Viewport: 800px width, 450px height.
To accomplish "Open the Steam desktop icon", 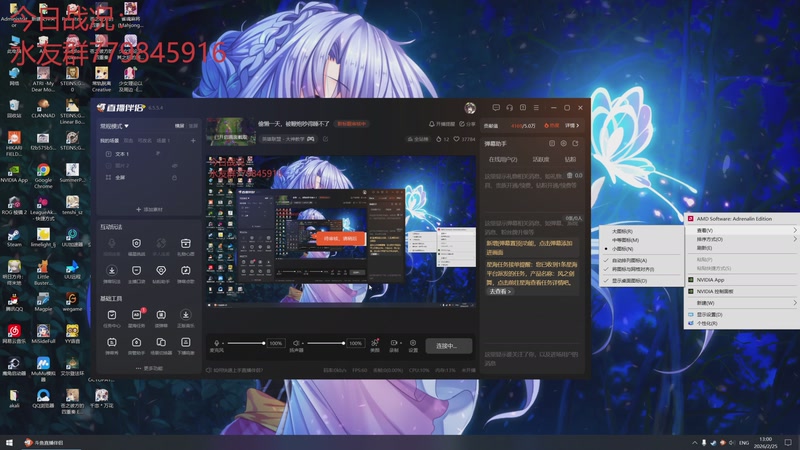I will tap(14, 235).
